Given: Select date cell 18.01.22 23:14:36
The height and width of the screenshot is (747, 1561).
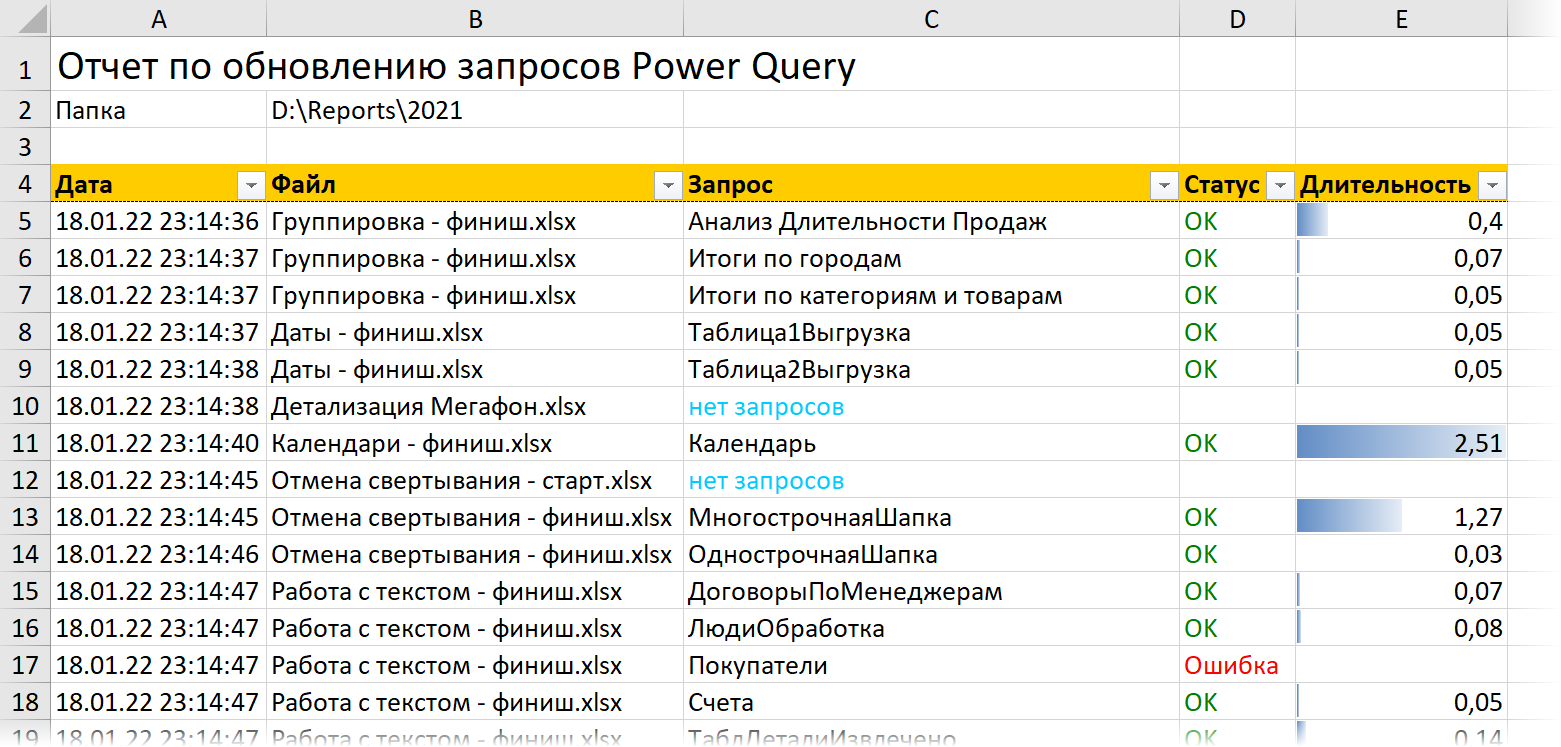Looking at the screenshot, I should 158,221.
